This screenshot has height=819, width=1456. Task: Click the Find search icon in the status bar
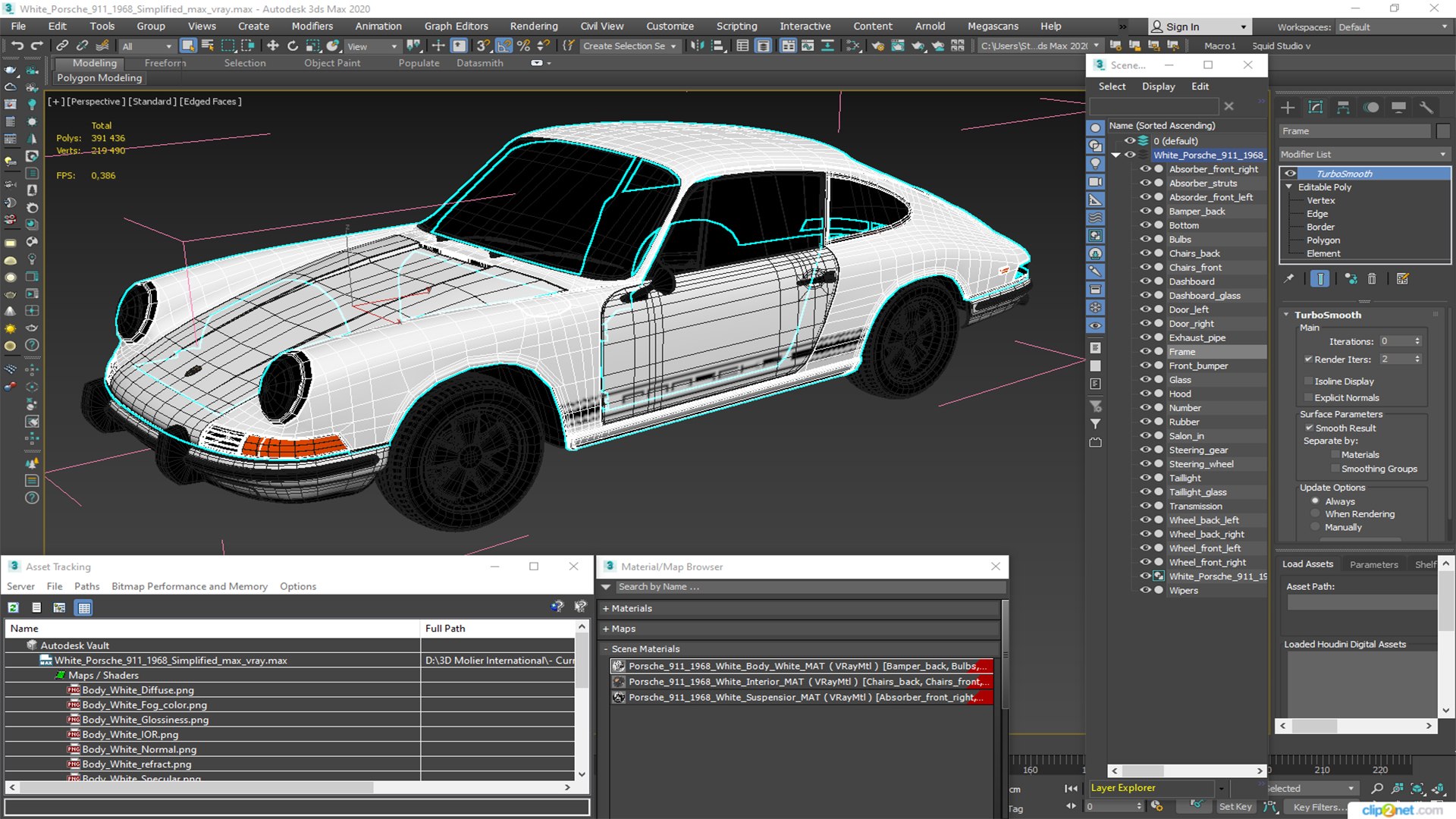pos(1377,789)
